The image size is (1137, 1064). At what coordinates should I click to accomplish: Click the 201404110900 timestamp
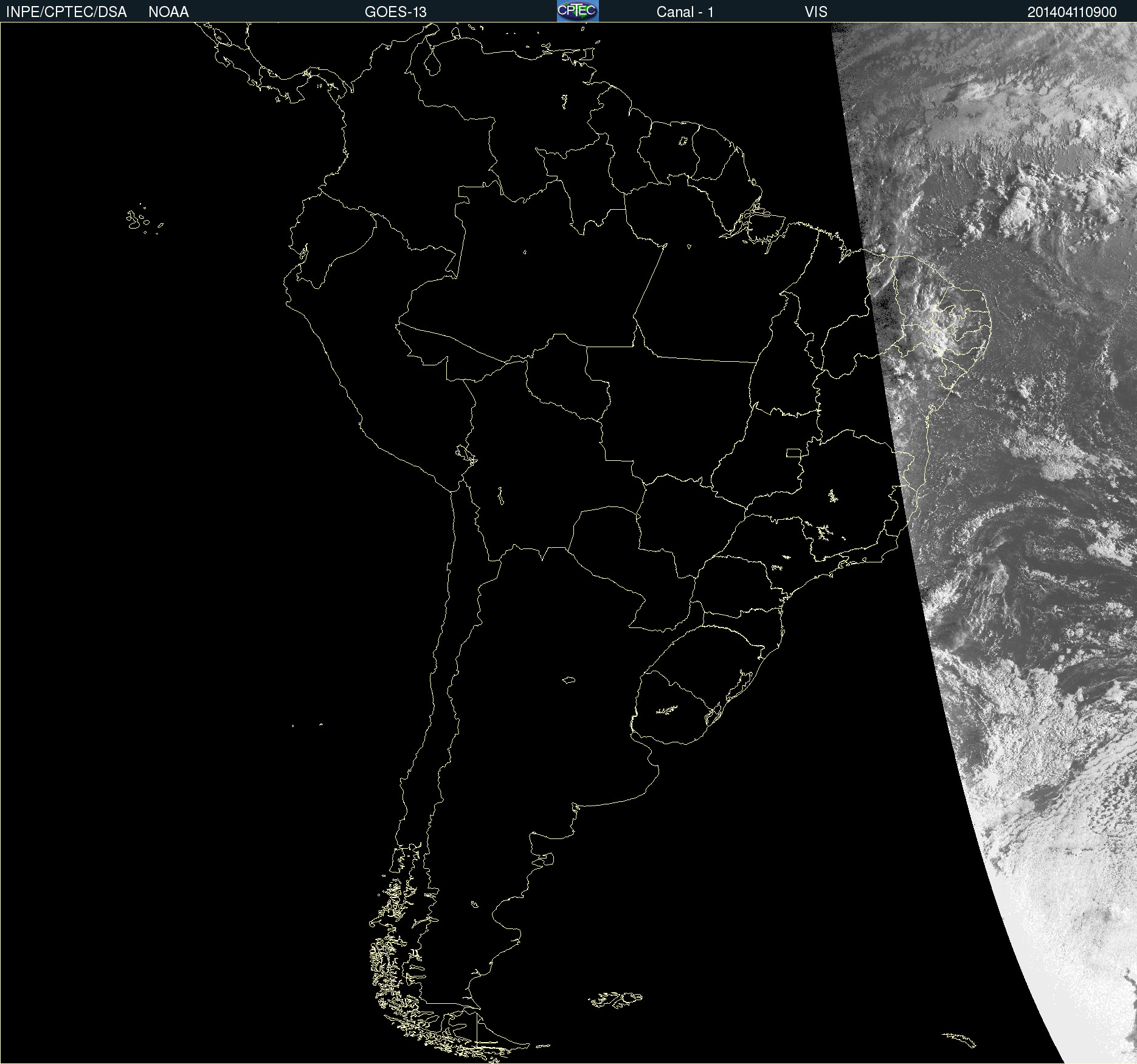tap(1071, 12)
